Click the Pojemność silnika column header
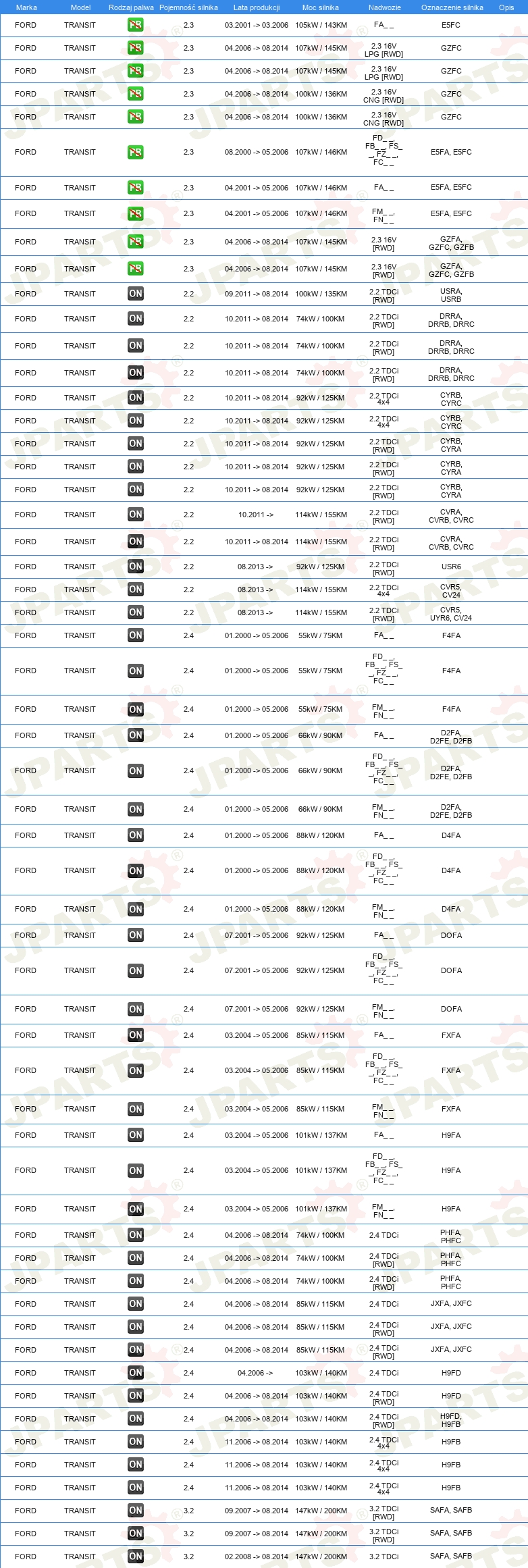Viewport: 528px width, 1568px height. point(188,7)
